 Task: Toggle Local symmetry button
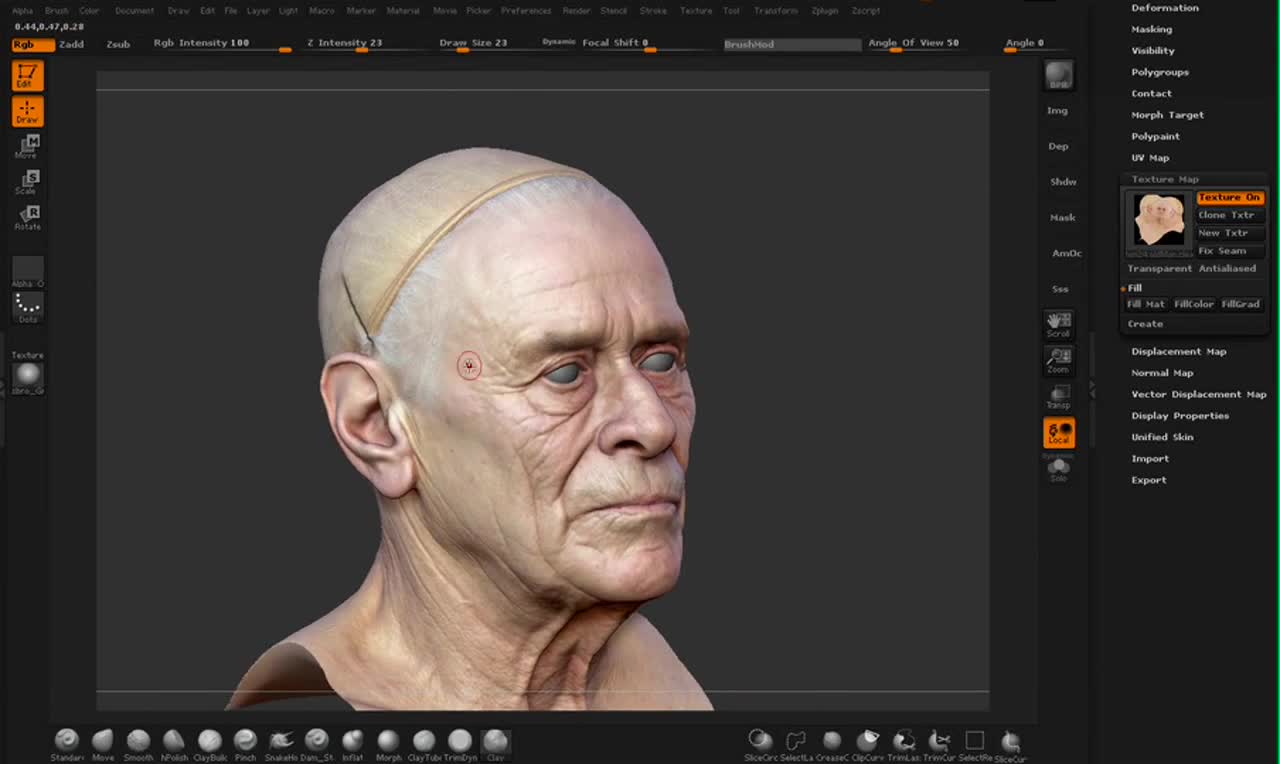[1058, 432]
